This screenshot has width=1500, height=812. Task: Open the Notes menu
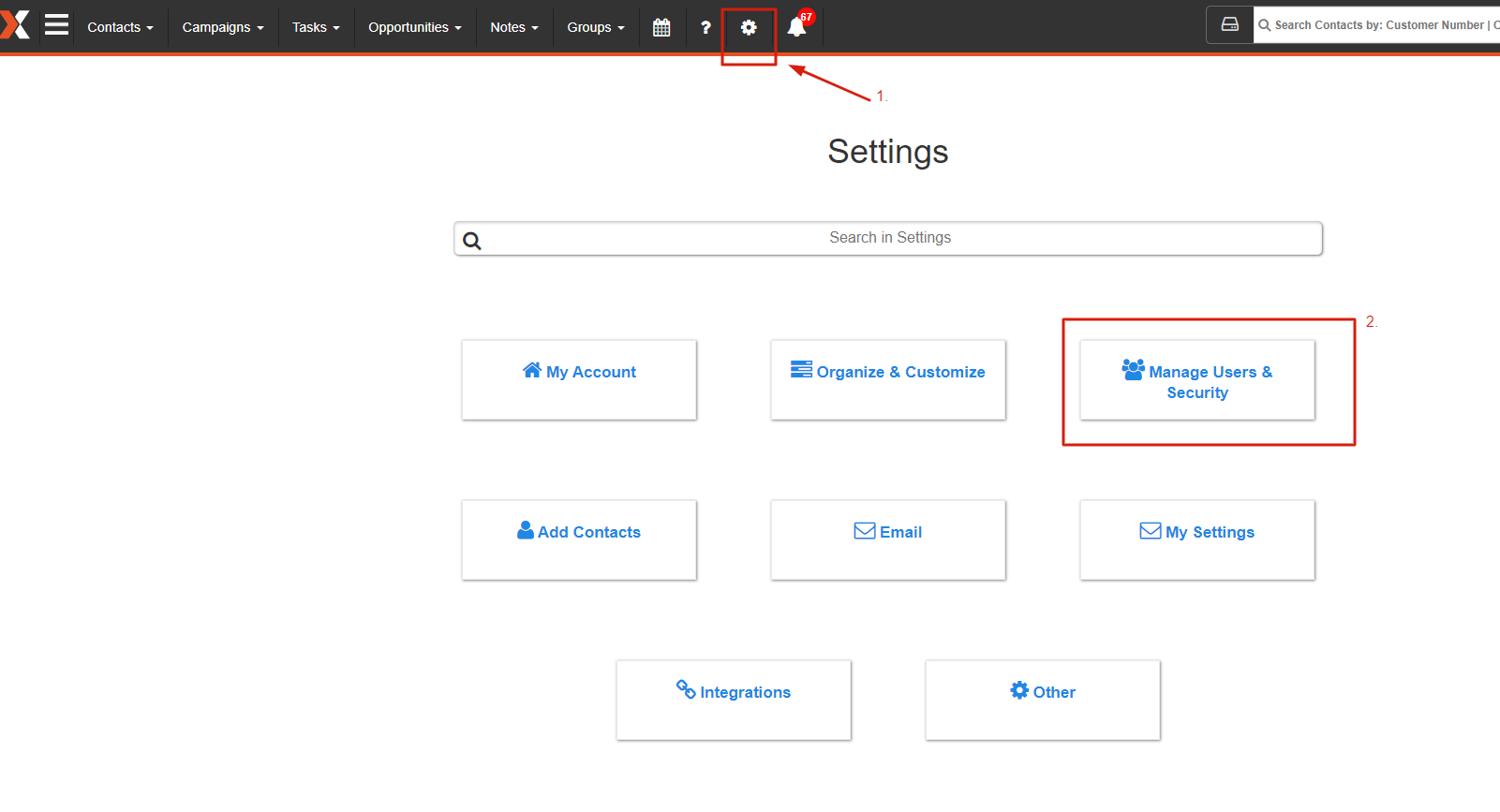pos(514,27)
